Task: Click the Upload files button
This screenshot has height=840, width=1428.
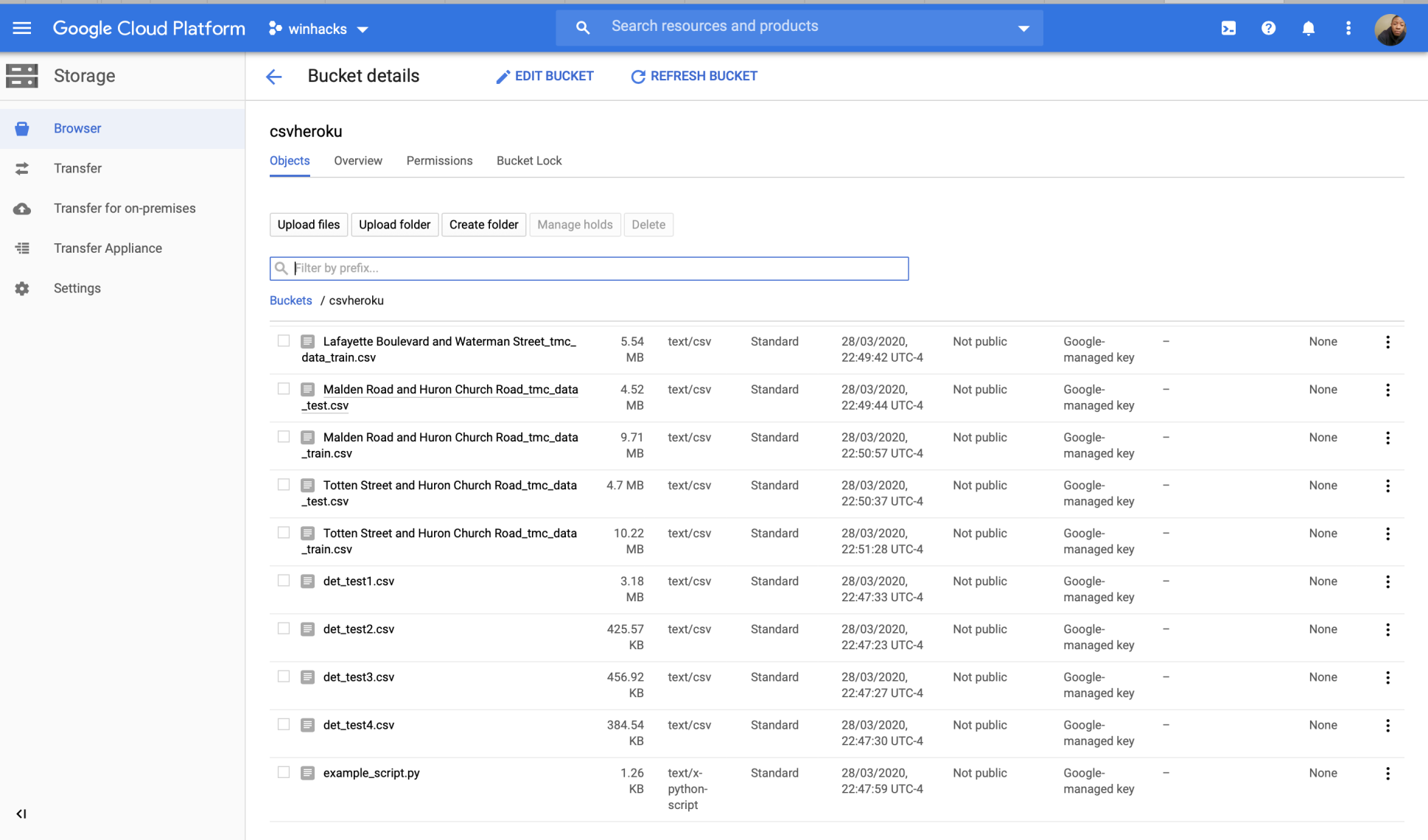Action: point(308,225)
